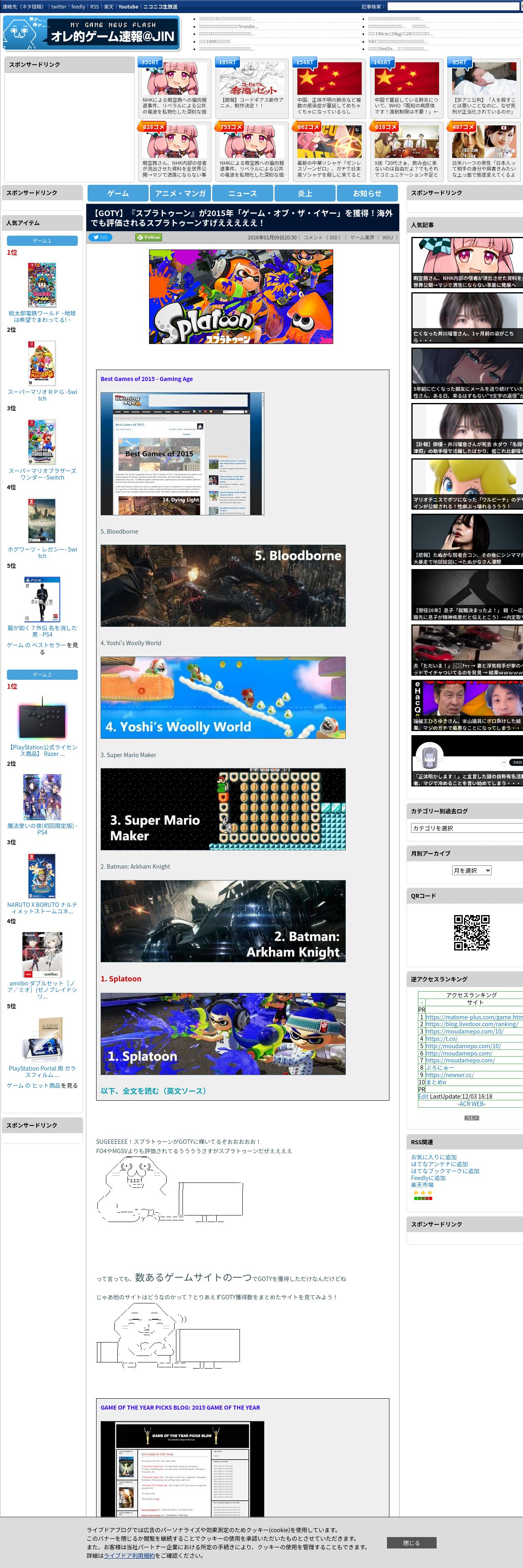Open the 月を選択 monthly archive dropdown
The width and height of the screenshot is (523, 1568).
pos(471,870)
